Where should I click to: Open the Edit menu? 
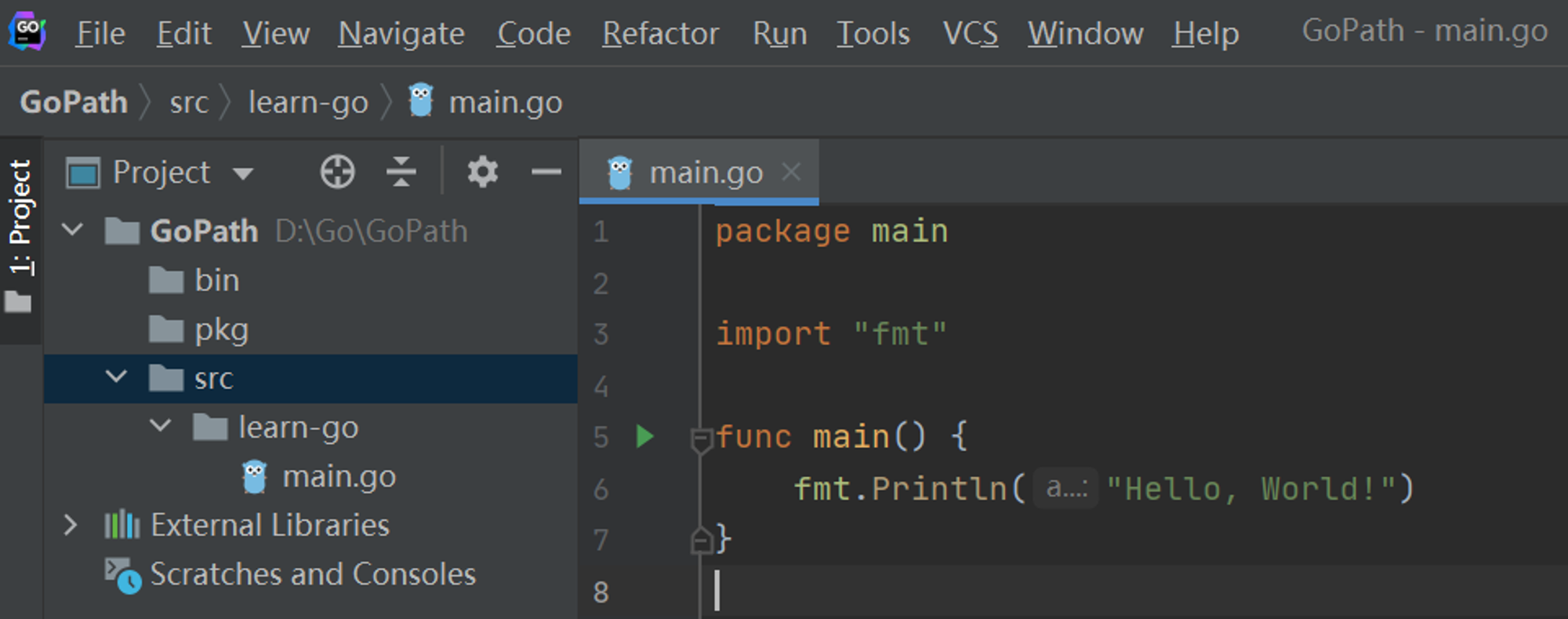pos(183,34)
